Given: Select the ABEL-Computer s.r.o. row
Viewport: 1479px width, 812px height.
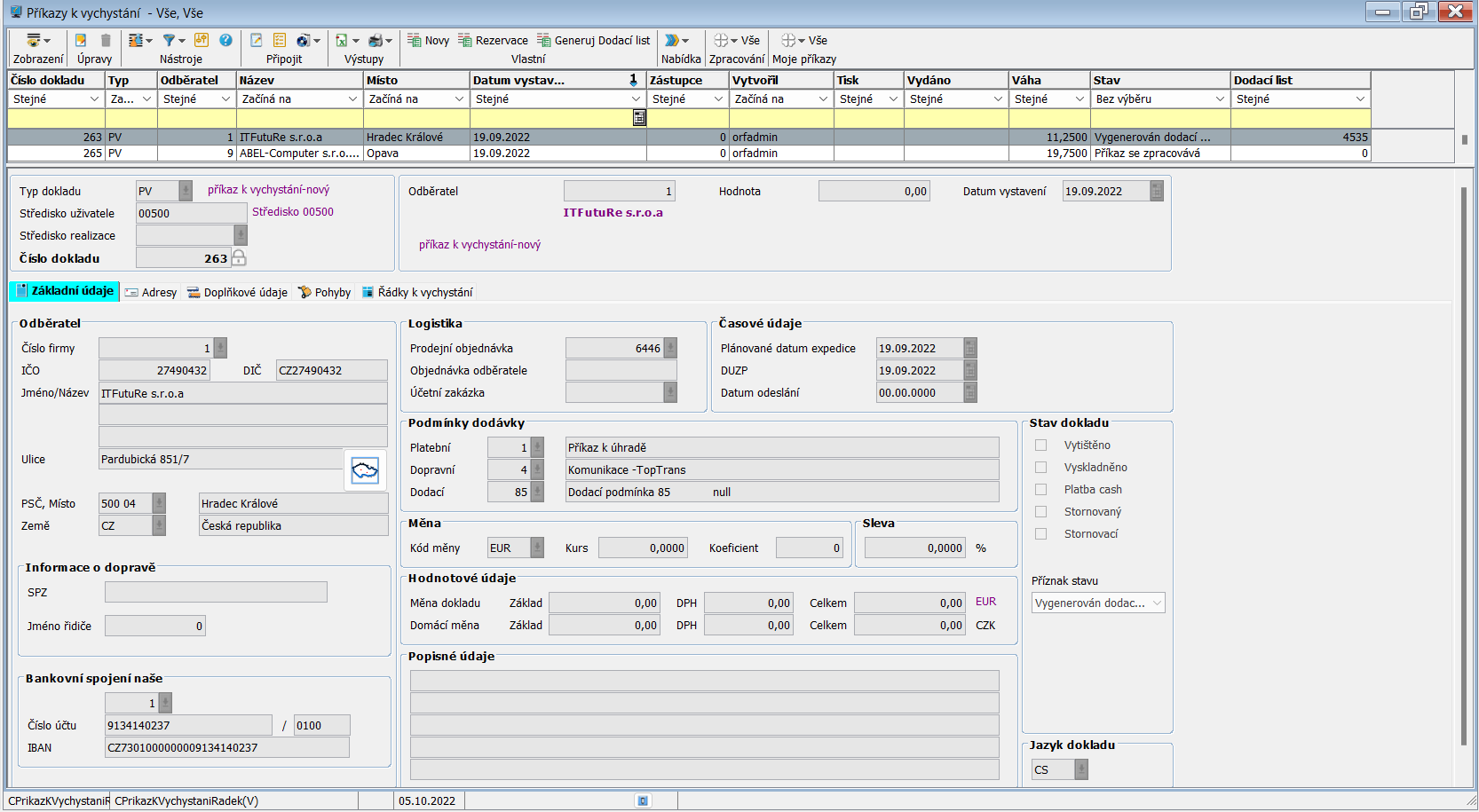Looking at the screenshot, I should tap(298, 154).
